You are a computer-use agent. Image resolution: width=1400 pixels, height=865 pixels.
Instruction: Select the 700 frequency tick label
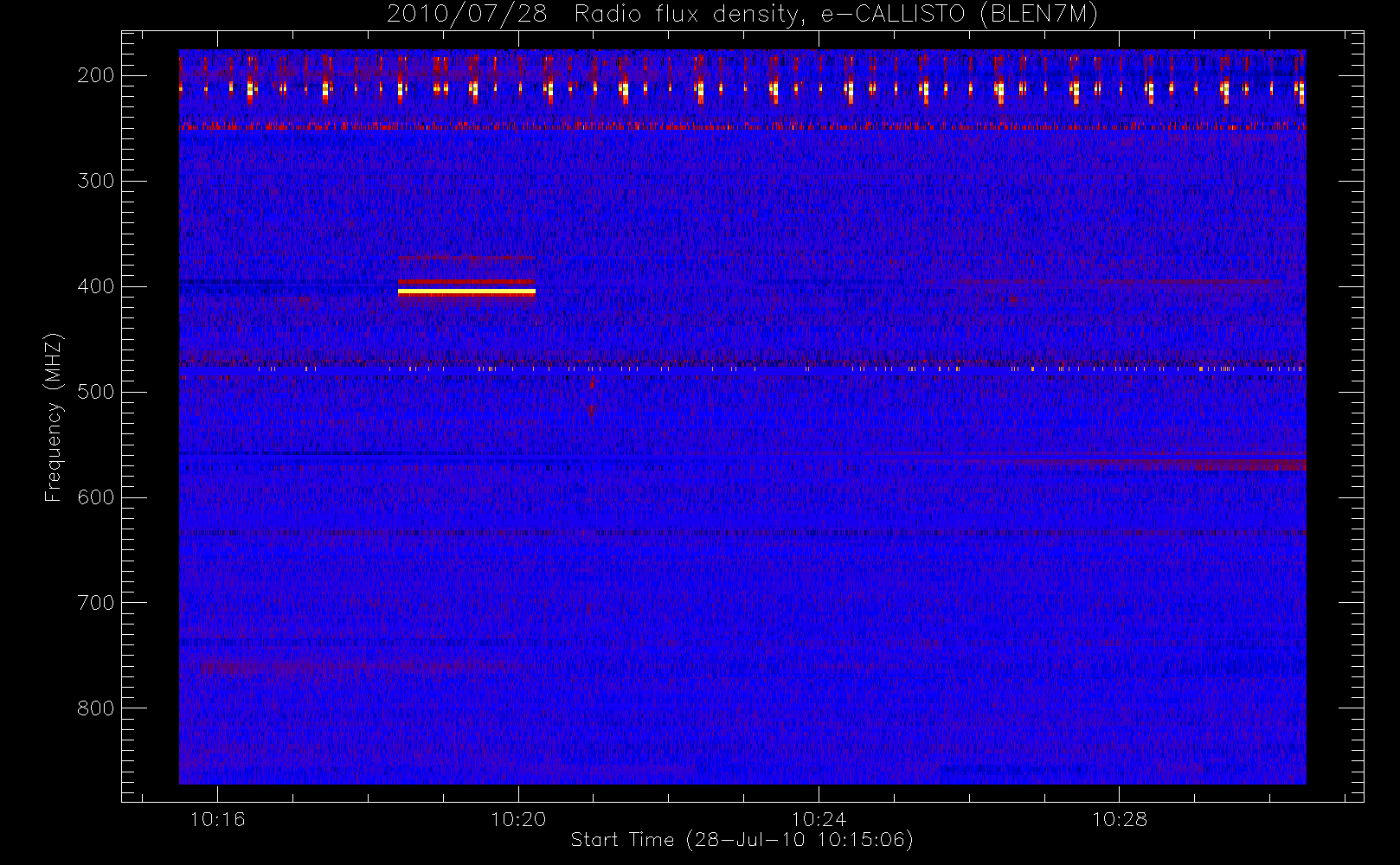[96, 603]
